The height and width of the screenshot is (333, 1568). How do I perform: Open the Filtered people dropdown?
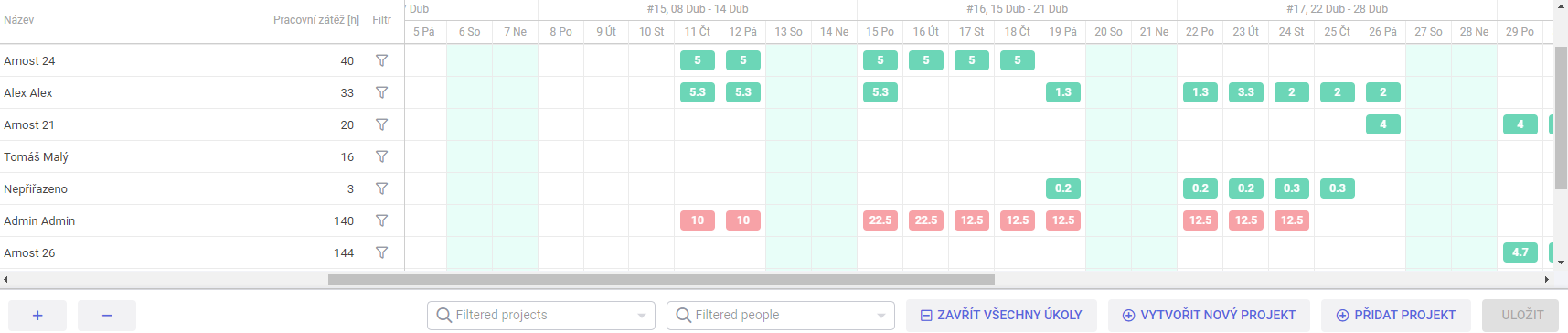coord(781,315)
